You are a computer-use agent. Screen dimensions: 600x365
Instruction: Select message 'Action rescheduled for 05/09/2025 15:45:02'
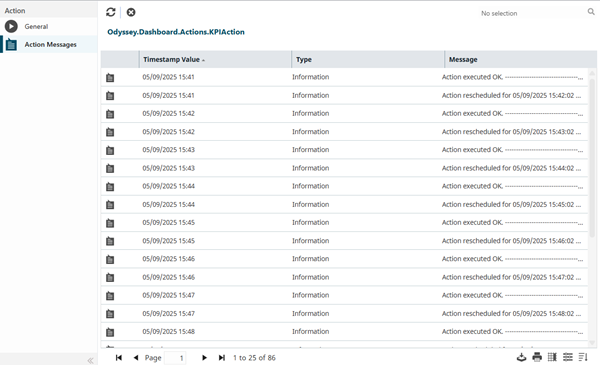[511, 204]
